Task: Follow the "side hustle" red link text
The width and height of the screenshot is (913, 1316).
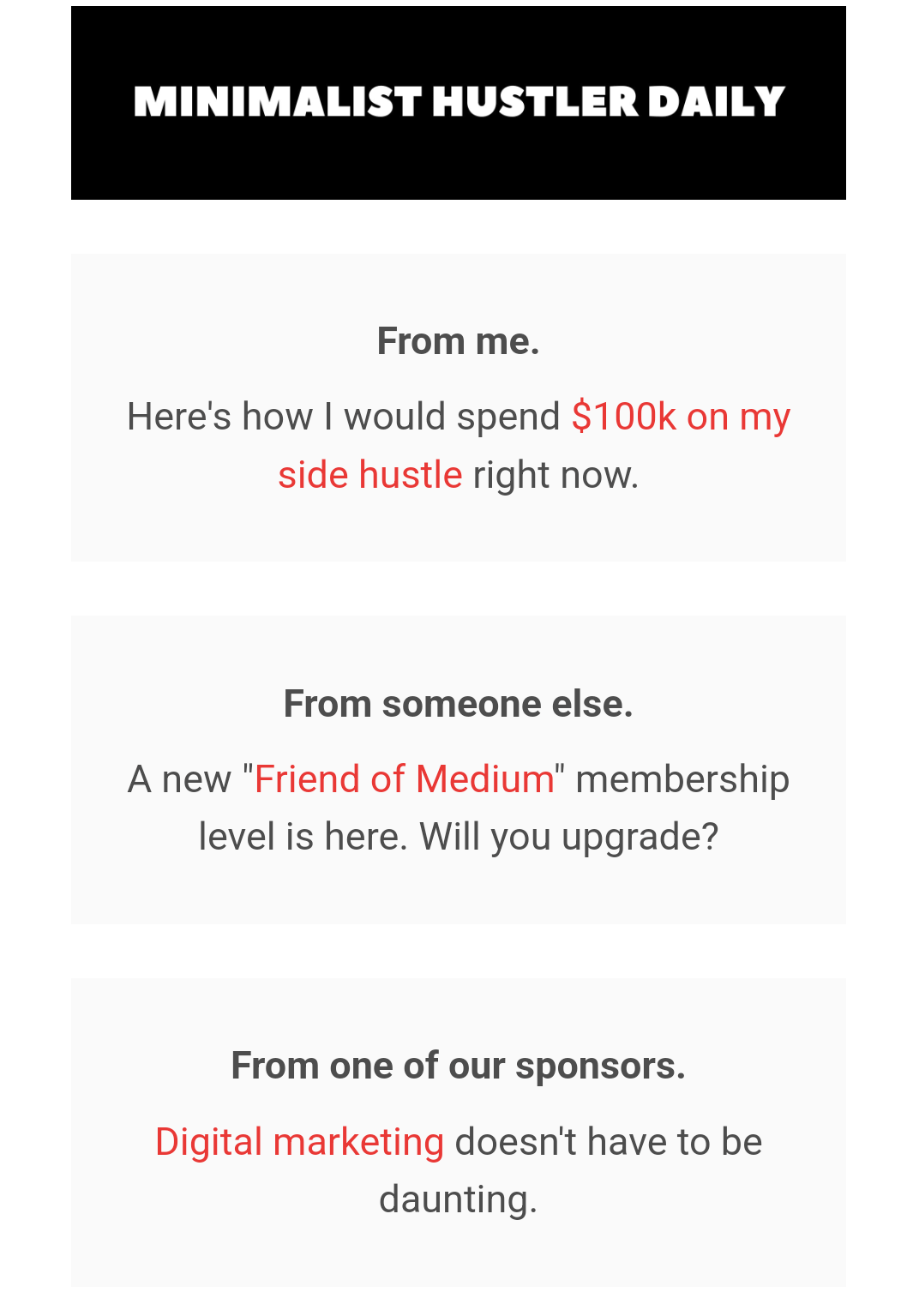Action: (x=370, y=475)
